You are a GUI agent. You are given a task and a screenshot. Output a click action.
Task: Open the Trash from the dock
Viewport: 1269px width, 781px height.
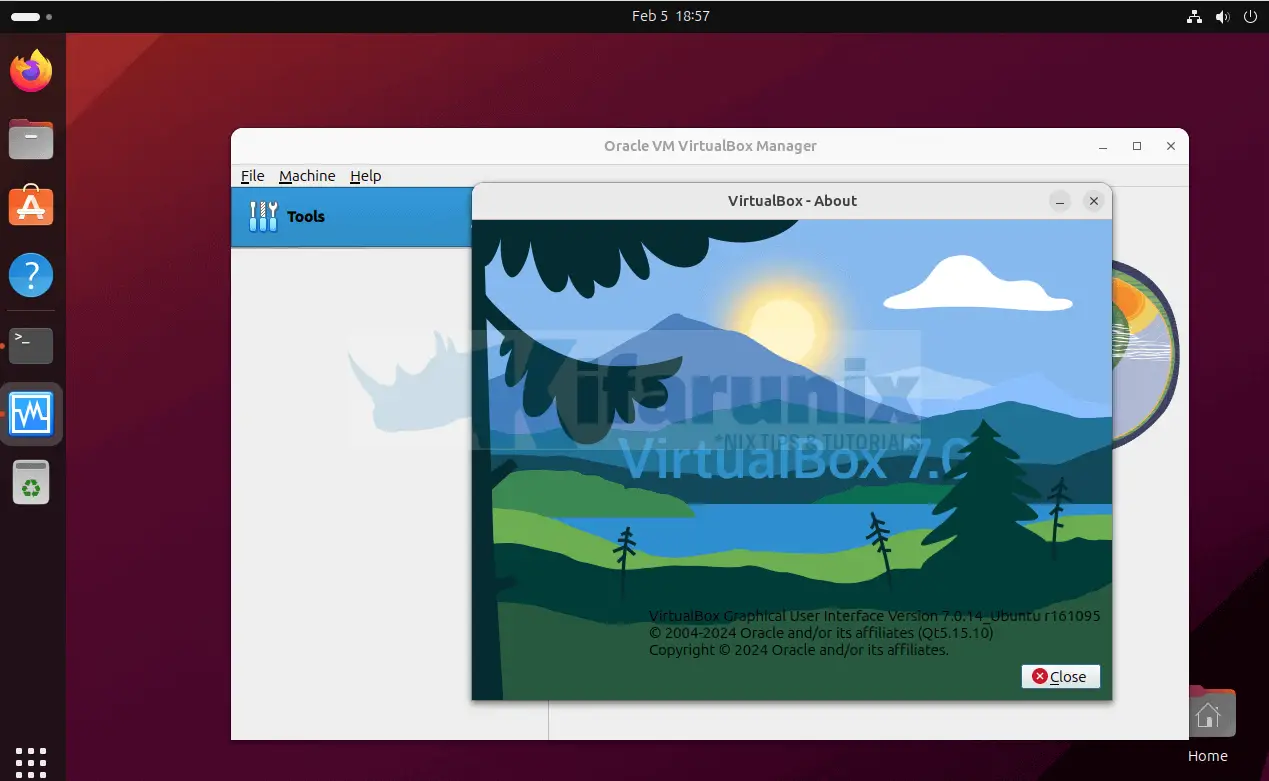tap(31, 483)
